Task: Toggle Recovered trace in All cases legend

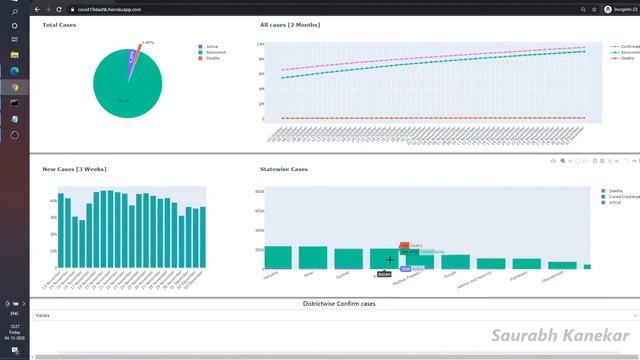Action: 625,52
